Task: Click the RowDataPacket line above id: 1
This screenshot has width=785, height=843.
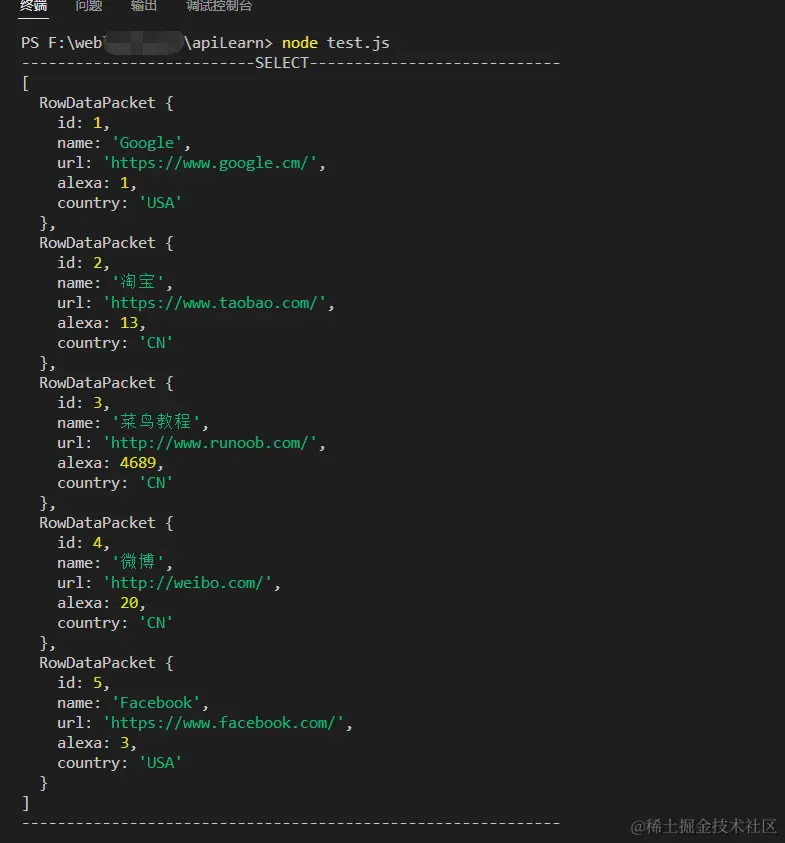Action: coord(106,103)
